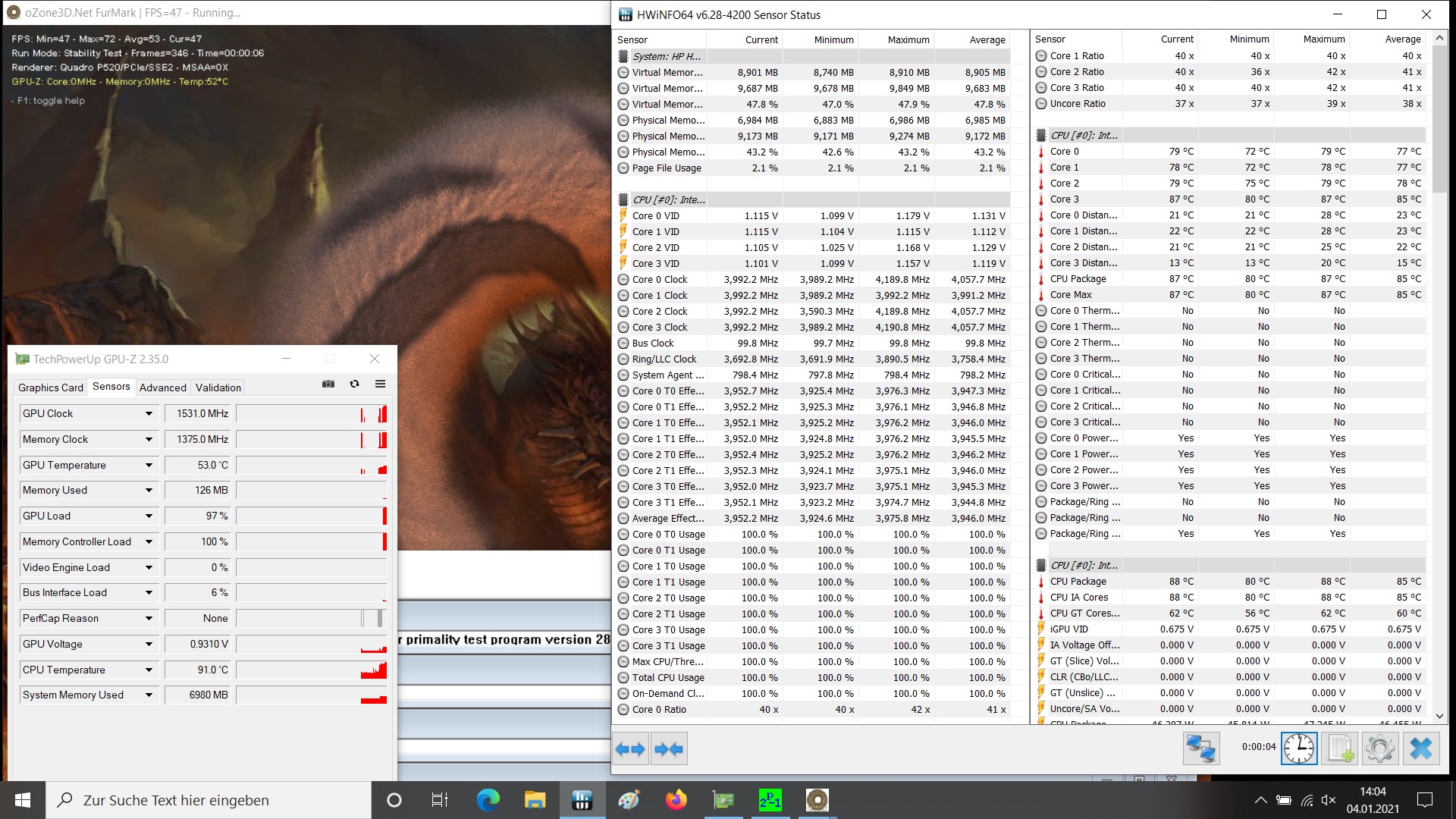Screen dimensions: 1456x819
Task: Click the blue X close sensors icon
Action: 1420,748
